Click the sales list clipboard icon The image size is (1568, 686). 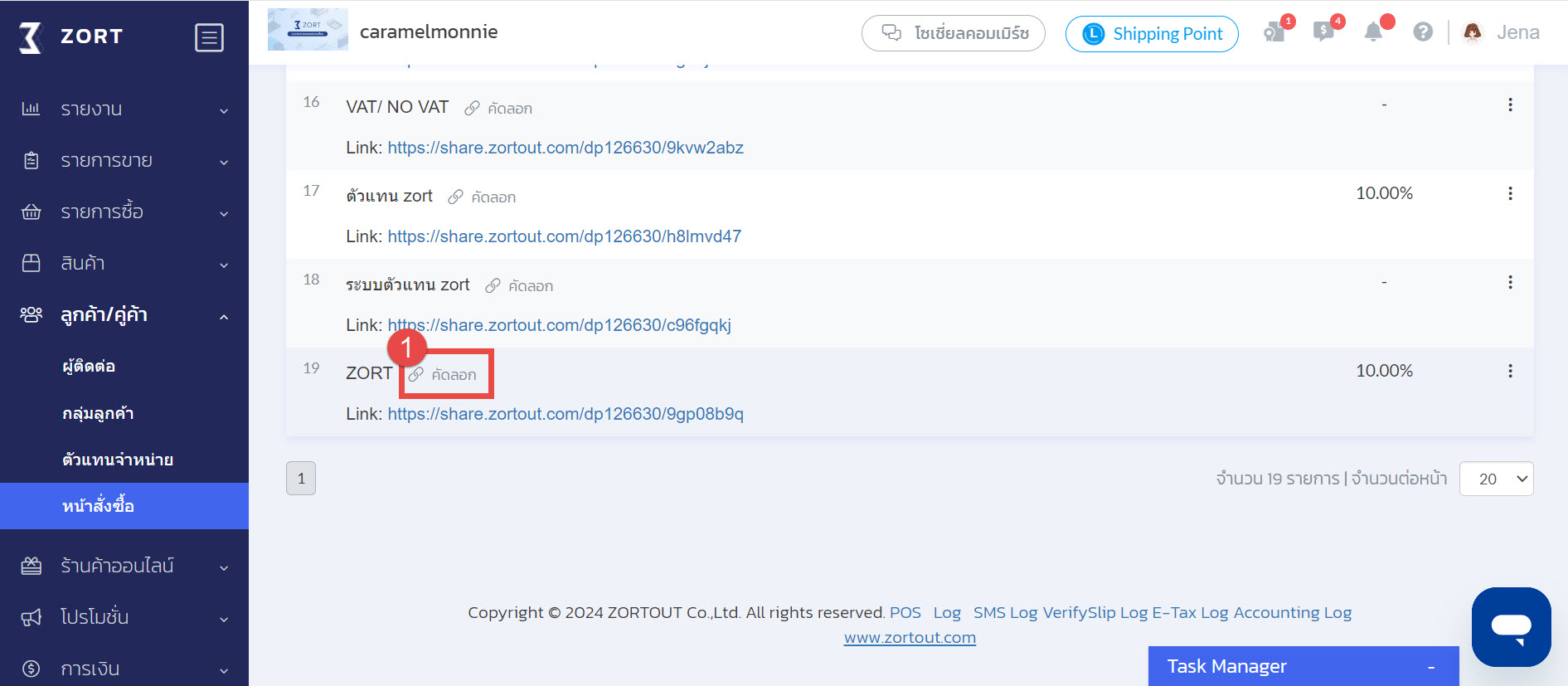[x=31, y=160]
